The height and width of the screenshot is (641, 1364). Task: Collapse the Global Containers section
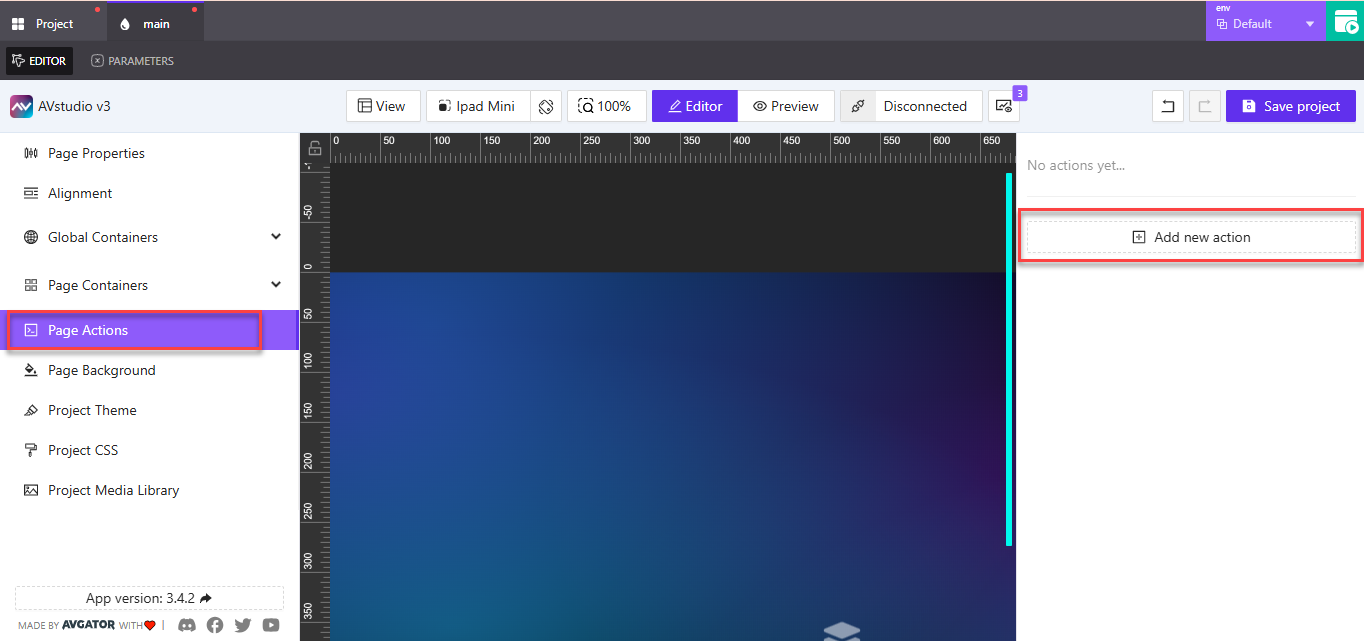(275, 236)
